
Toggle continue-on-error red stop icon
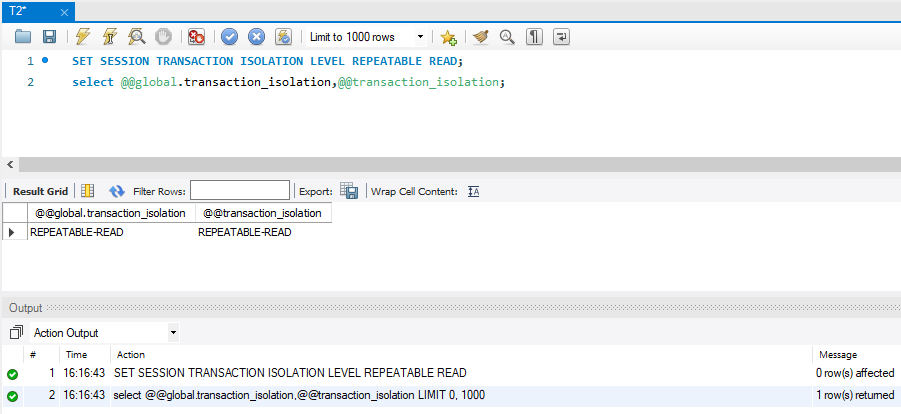(197, 37)
